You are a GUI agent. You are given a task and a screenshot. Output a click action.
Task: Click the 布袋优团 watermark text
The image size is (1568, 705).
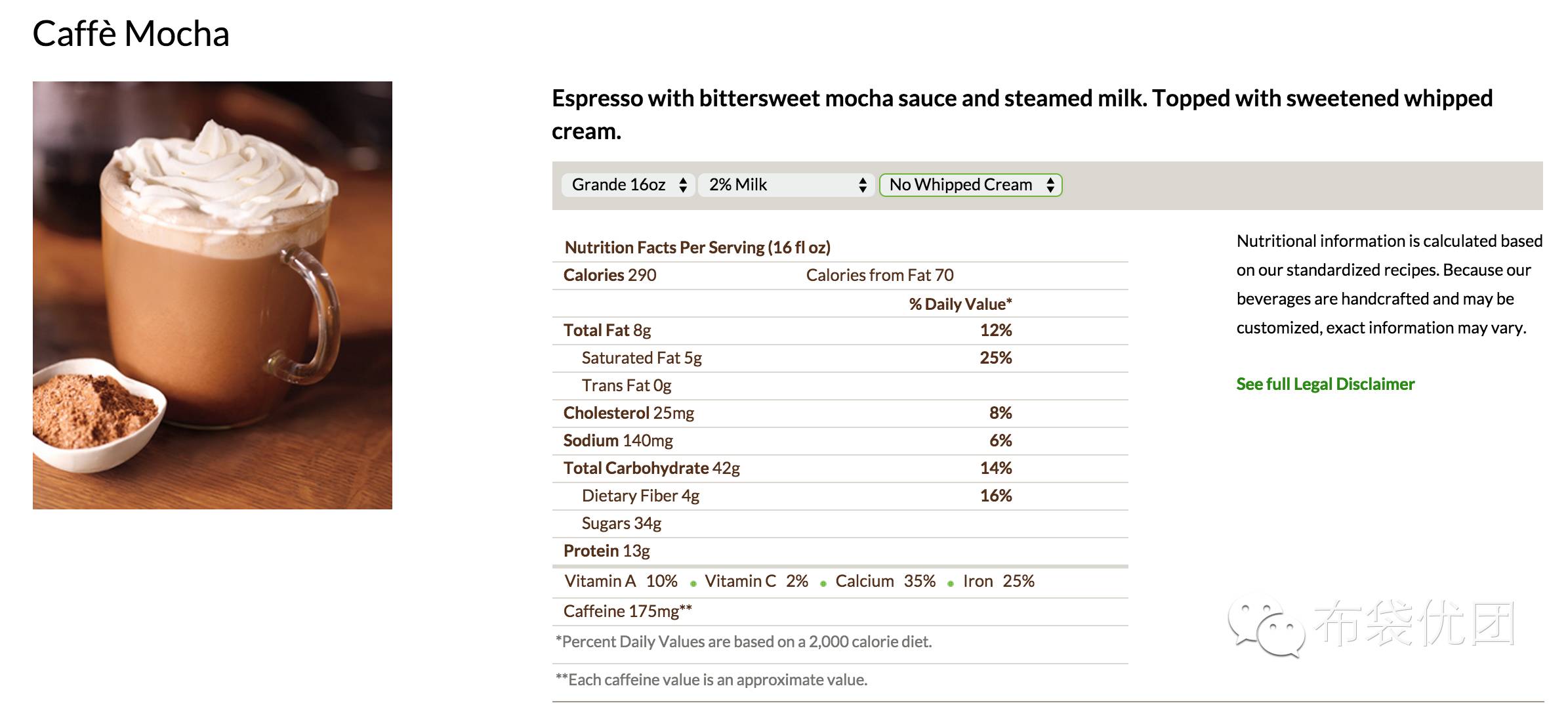point(1414,624)
